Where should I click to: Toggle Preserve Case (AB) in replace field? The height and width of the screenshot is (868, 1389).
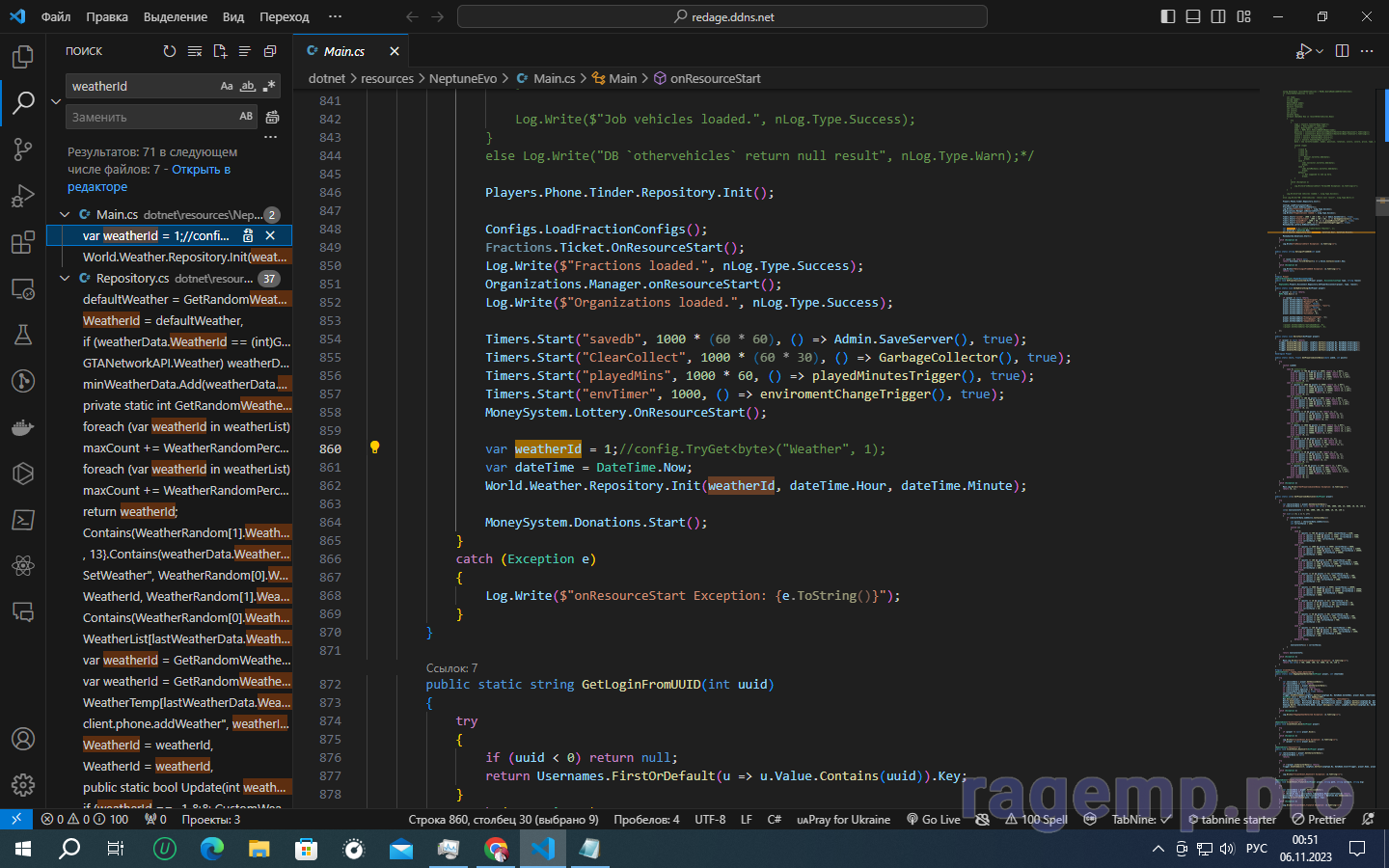(246, 117)
